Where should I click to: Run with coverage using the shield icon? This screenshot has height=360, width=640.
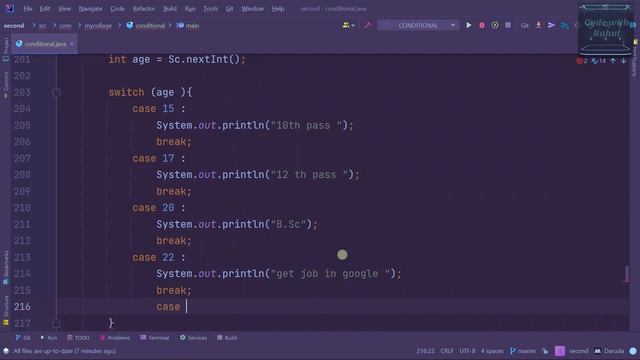tap(495, 25)
